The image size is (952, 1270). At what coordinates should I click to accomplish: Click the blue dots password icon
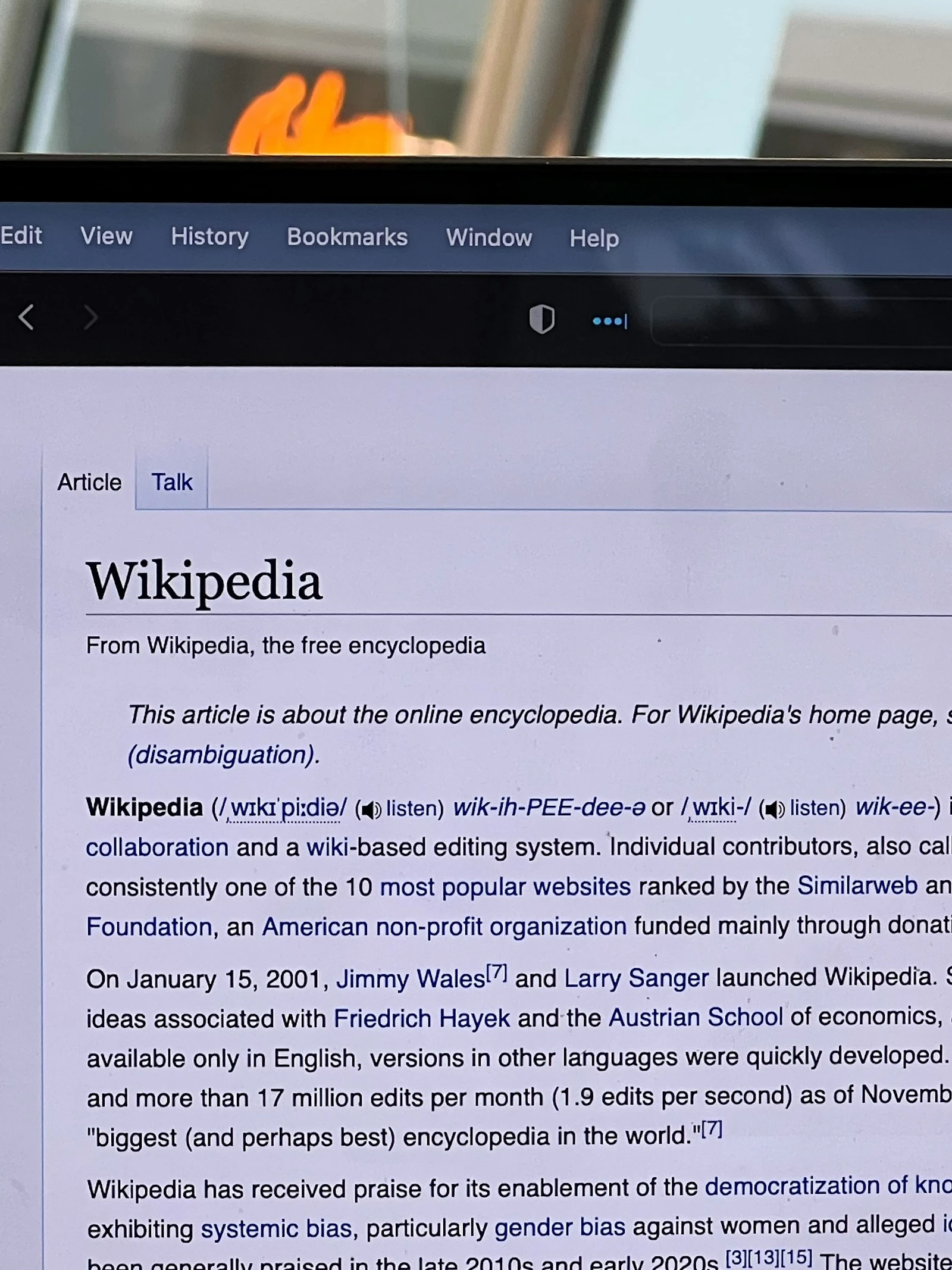[610, 321]
